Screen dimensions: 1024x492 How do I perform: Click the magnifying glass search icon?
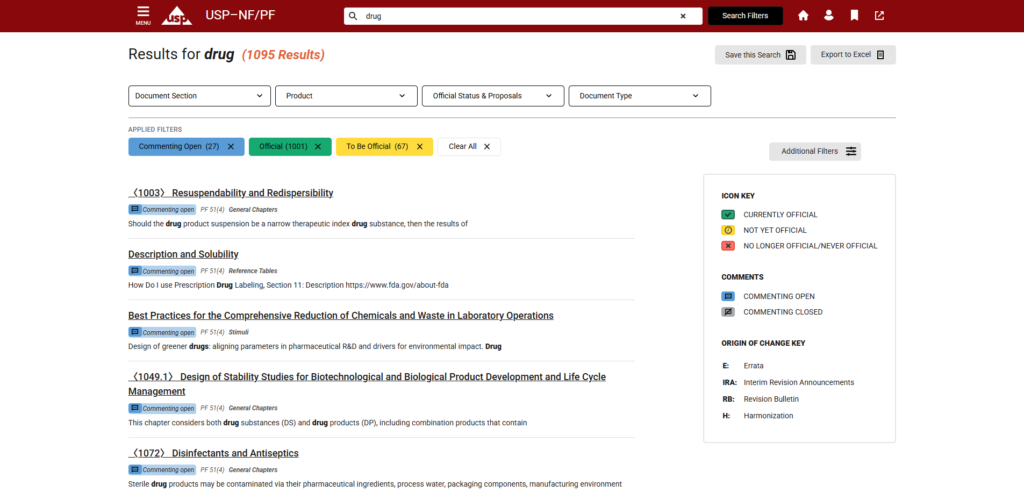[353, 16]
